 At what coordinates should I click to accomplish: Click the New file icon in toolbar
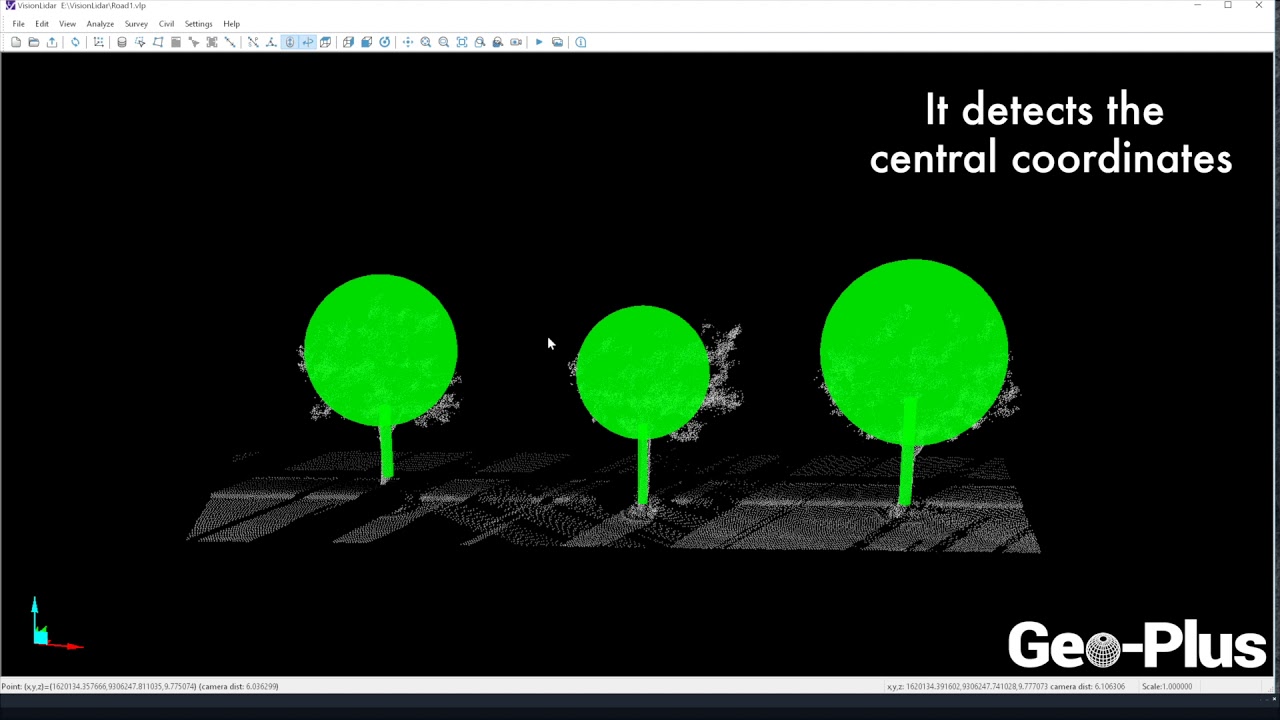point(16,42)
